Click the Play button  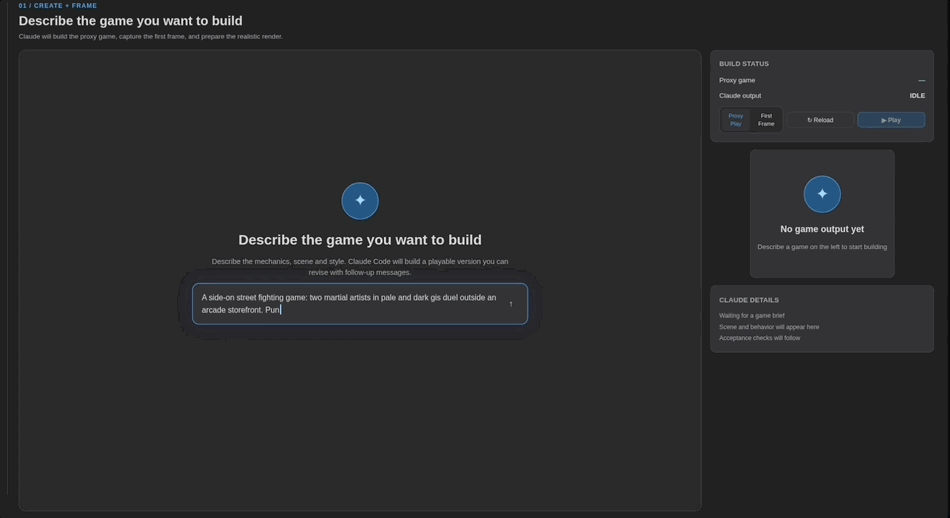[891, 120]
